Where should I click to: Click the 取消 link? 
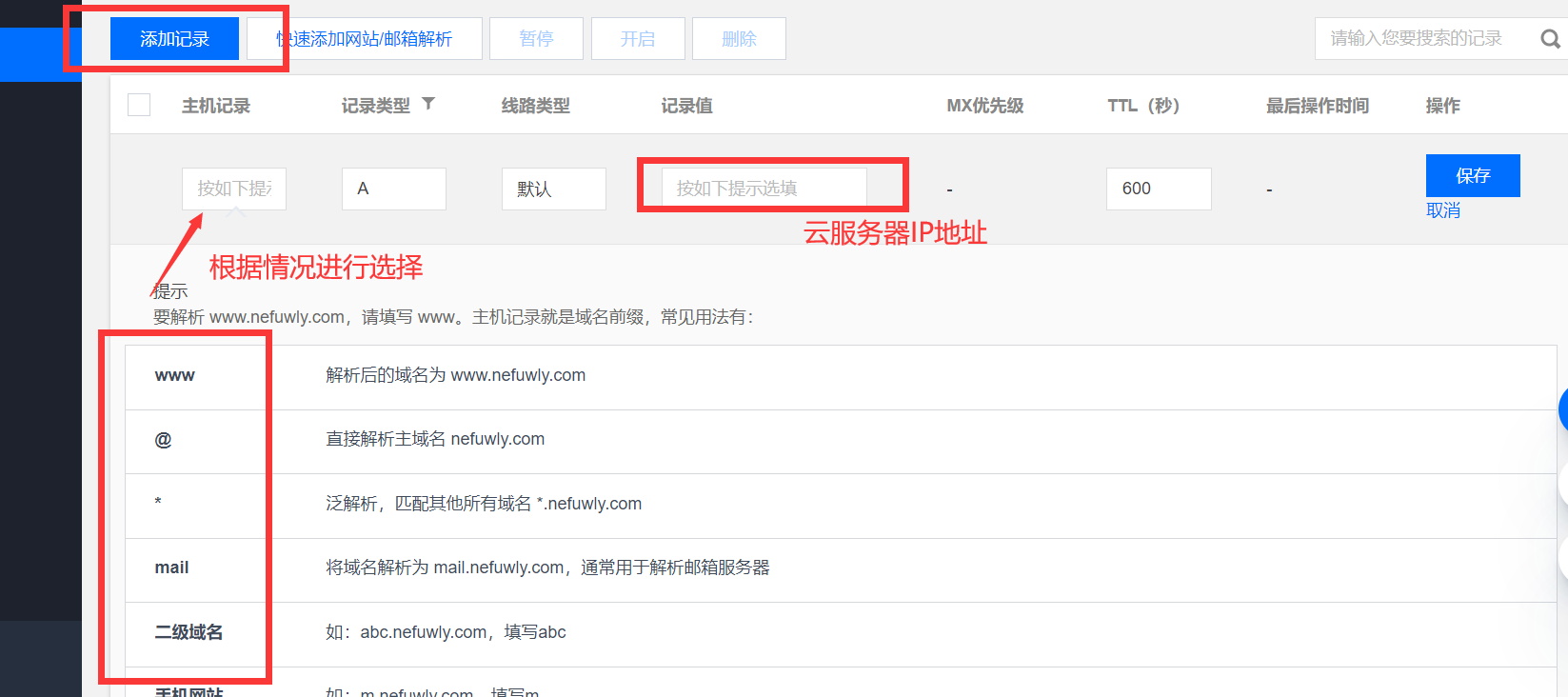(1443, 210)
